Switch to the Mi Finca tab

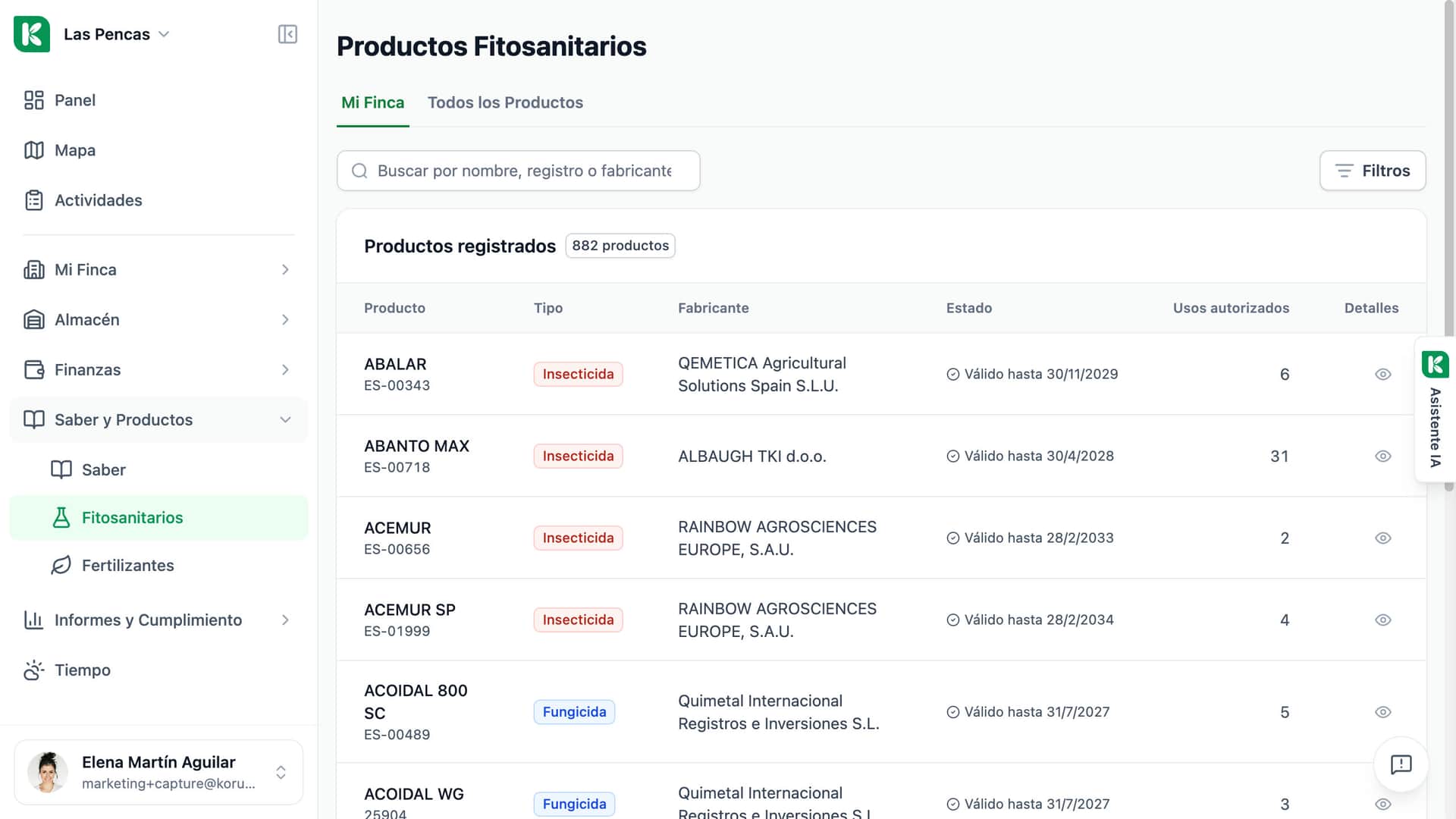372,102
